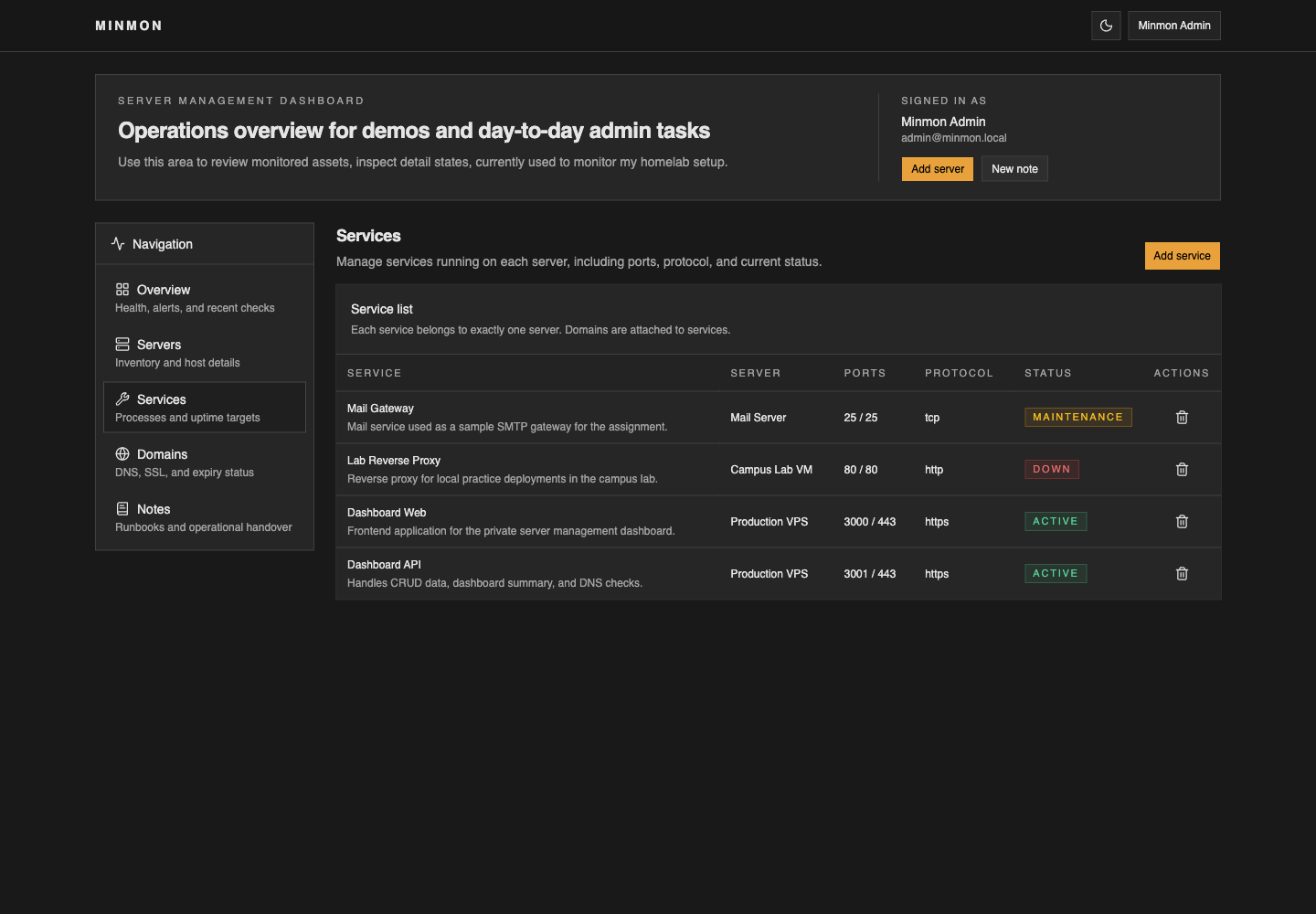Click the trash icon for Dashboard Web
The image size is (1316, 914).
tap(1182, 521)
